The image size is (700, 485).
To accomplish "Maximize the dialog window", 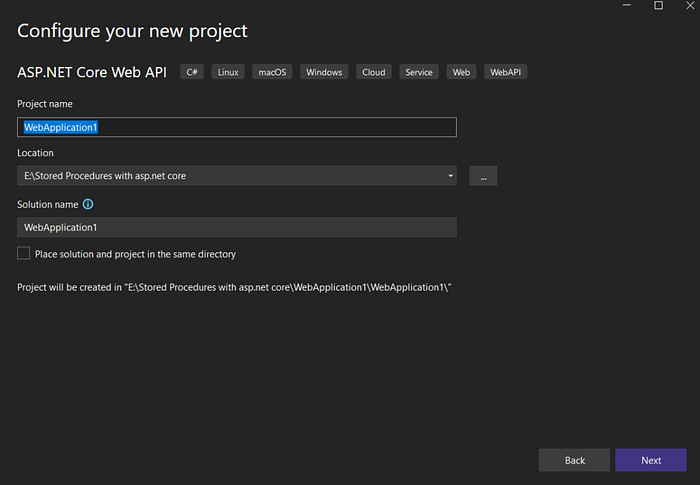I will 658,5.
